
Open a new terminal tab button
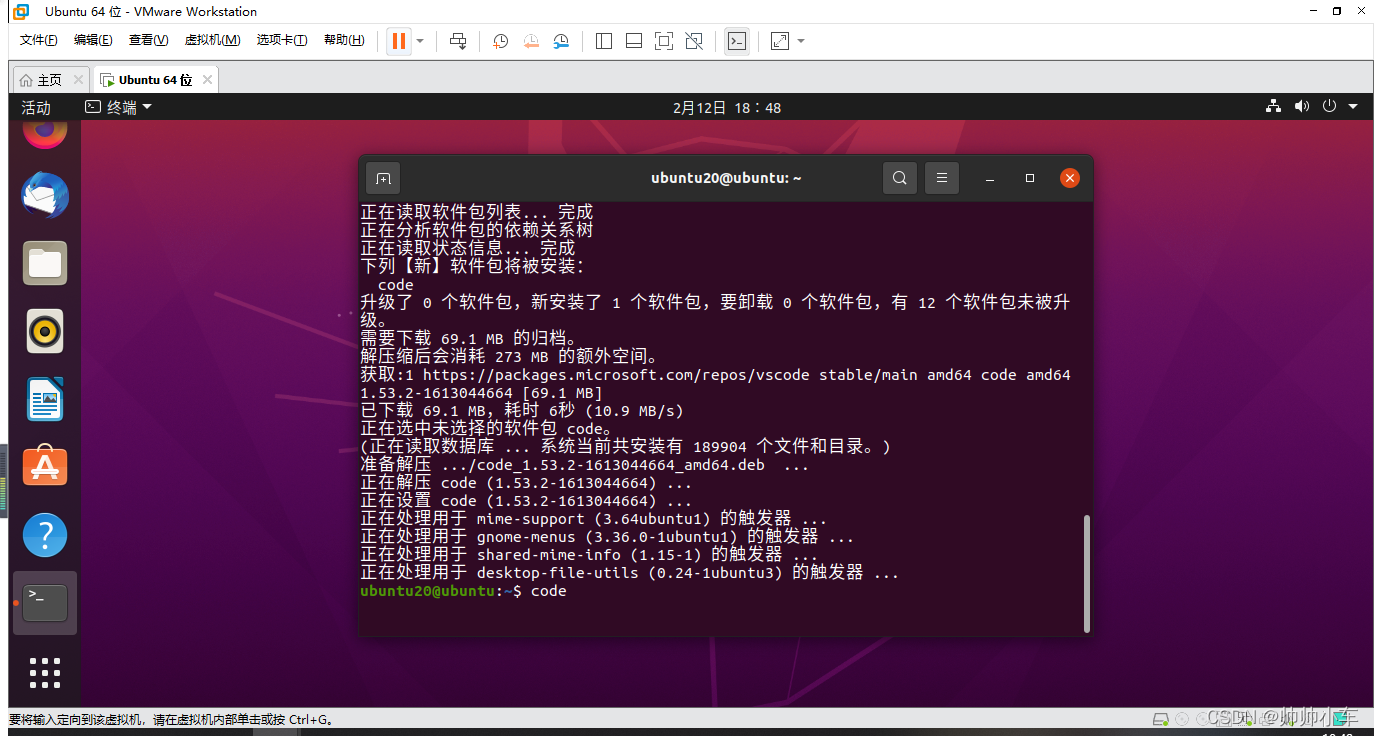pyautogui.click(x=383, y=178)
